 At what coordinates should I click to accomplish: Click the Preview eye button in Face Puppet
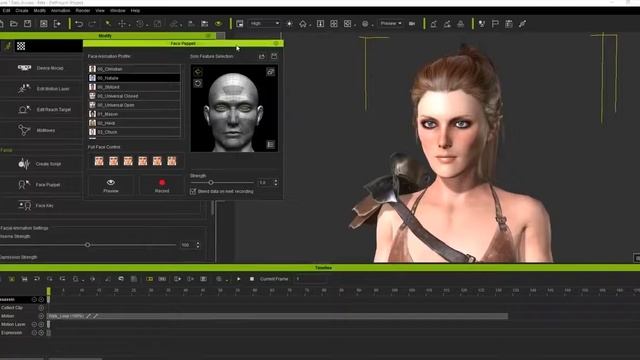pos(111,185)
